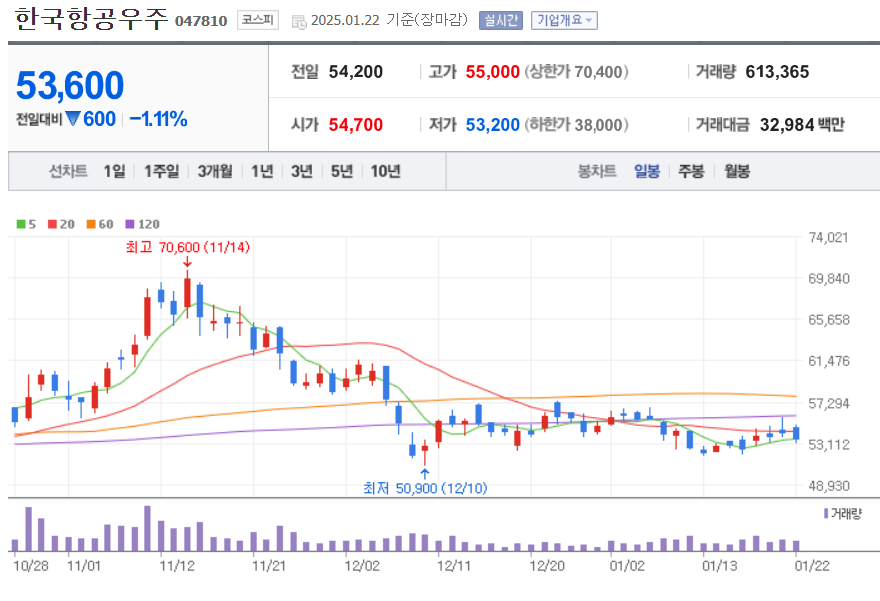Screen dimensions: 880x601
Task: Click the current price 53,600
Action: pos(70,85)
